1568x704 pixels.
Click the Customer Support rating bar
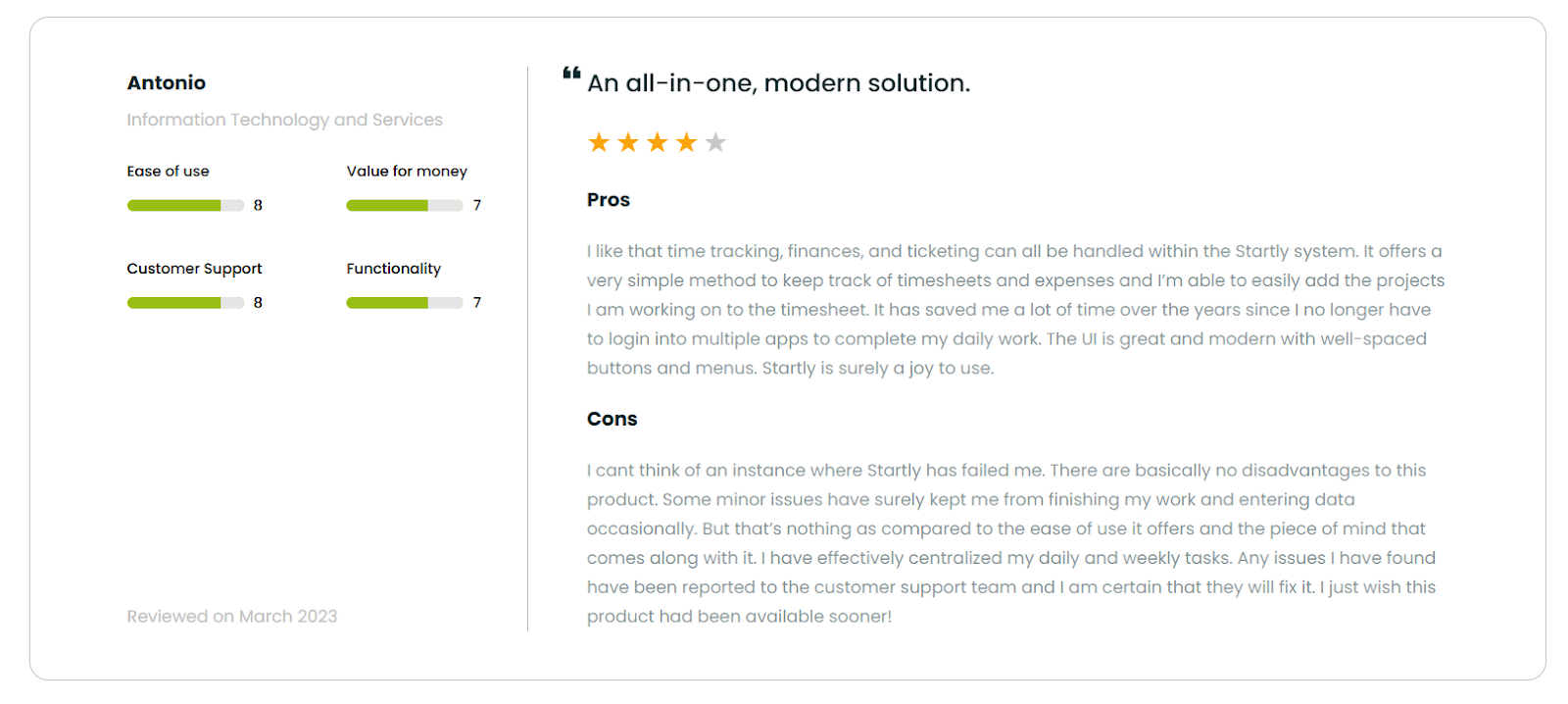[185, 303]
